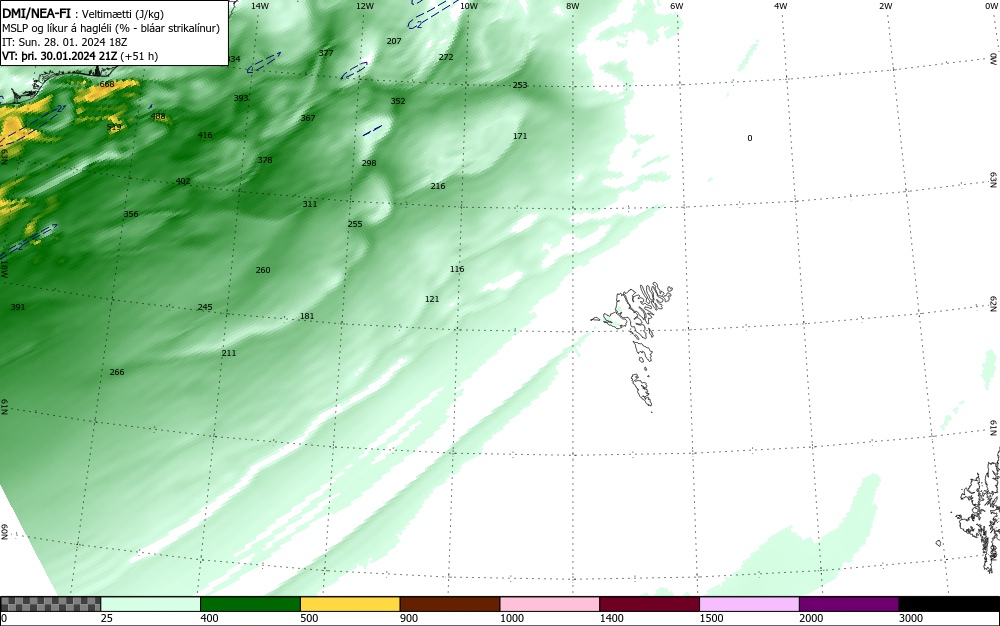Click the map value 255
Image resolution: width=1000 pixels, height=626 pixels.
coord(355,224)
